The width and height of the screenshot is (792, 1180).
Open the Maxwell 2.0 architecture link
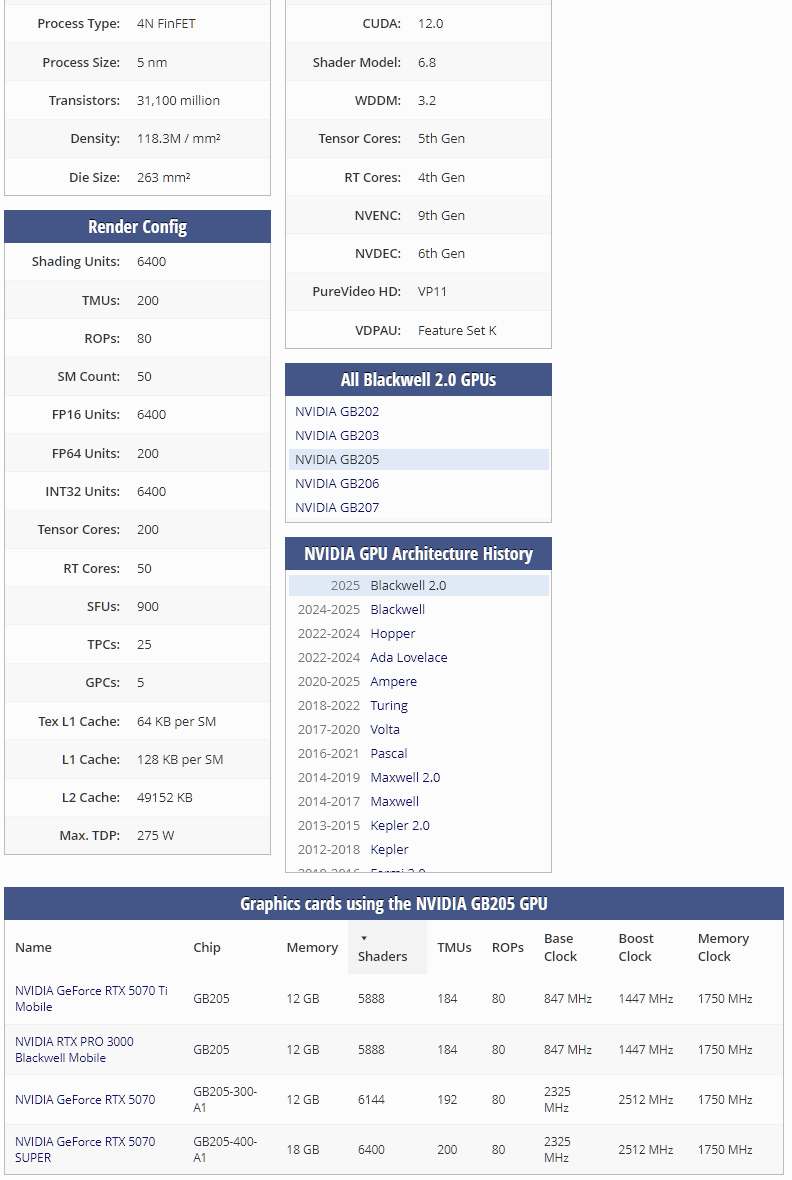tap(405, 778)
